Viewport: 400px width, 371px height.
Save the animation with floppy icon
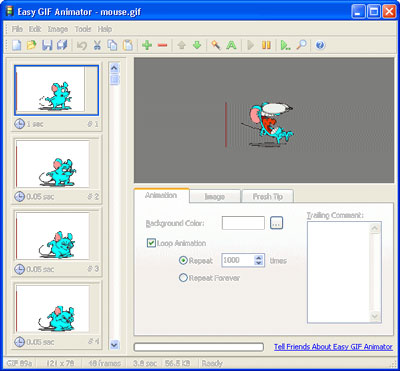tap(47, 45)
